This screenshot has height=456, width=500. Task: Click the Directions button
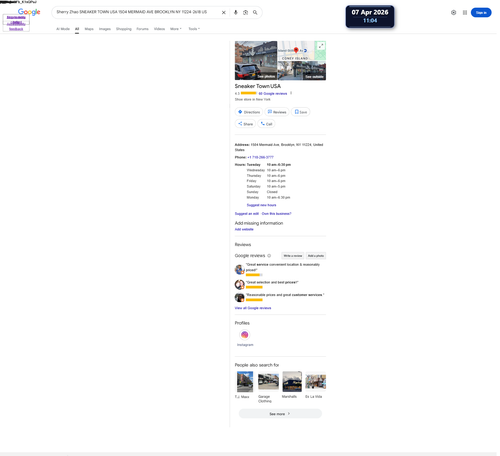[249, 112]
